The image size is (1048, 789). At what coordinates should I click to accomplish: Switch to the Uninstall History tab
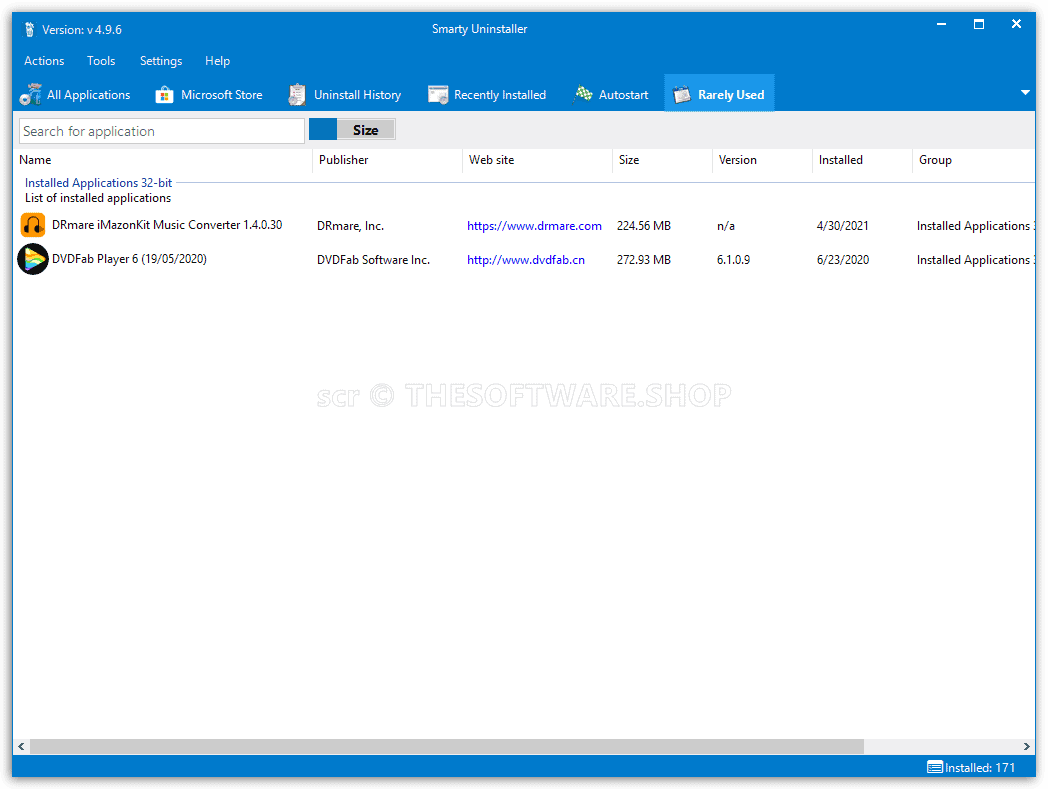tap(345, 95)
